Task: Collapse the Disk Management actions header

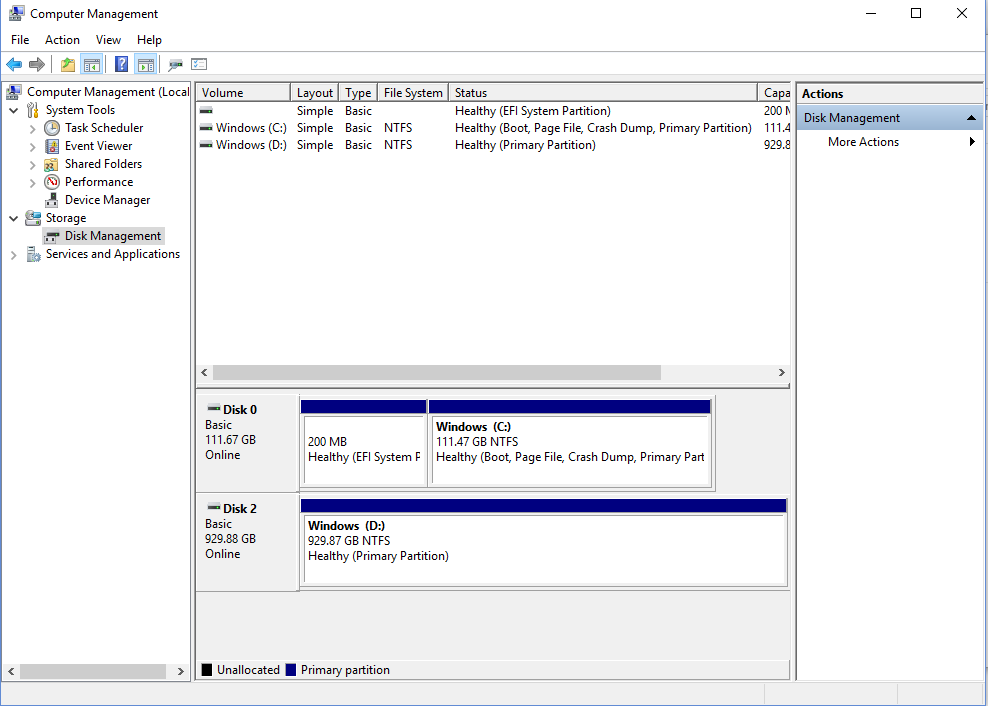Action: [x=969, y=116]
